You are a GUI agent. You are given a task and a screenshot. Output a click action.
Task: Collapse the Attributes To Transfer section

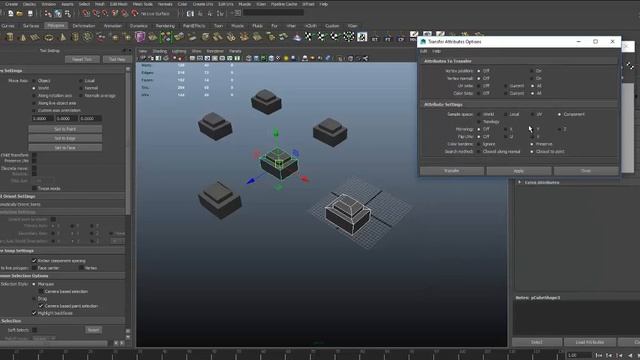pyautogui.click(x=519, y=61)
